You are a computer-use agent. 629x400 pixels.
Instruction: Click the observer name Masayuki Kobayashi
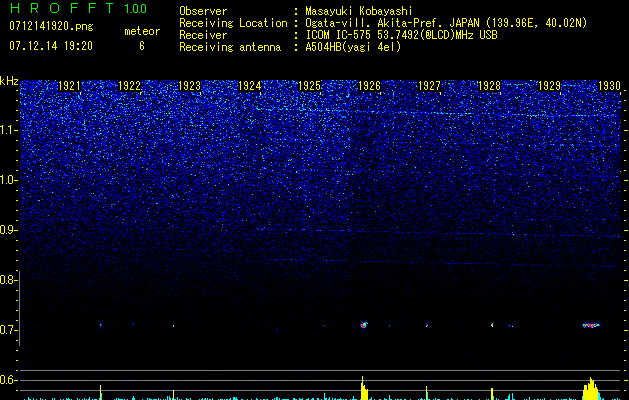359,11
